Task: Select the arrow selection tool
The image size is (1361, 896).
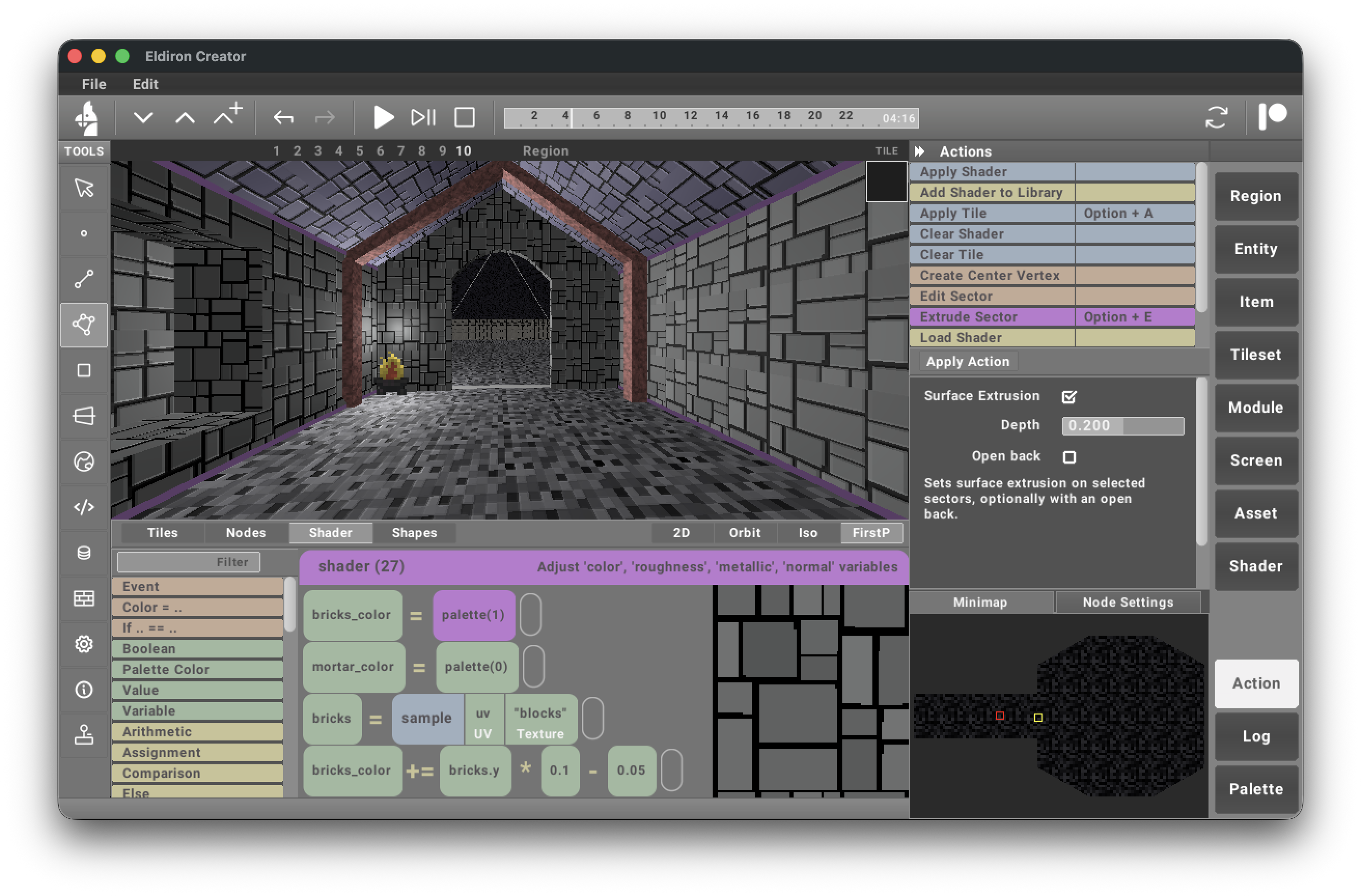Action: (x=84, y=188)
